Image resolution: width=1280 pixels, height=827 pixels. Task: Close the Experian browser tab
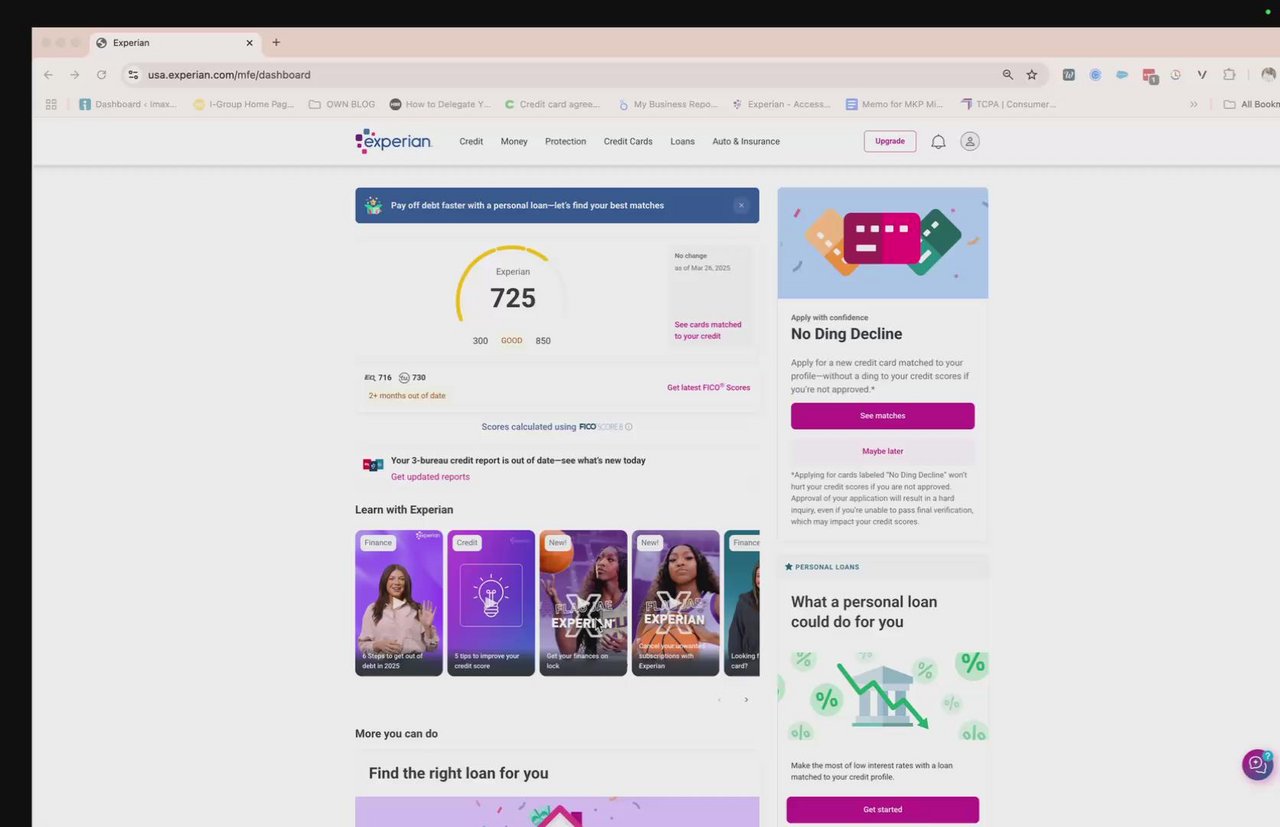coord(249,43)
